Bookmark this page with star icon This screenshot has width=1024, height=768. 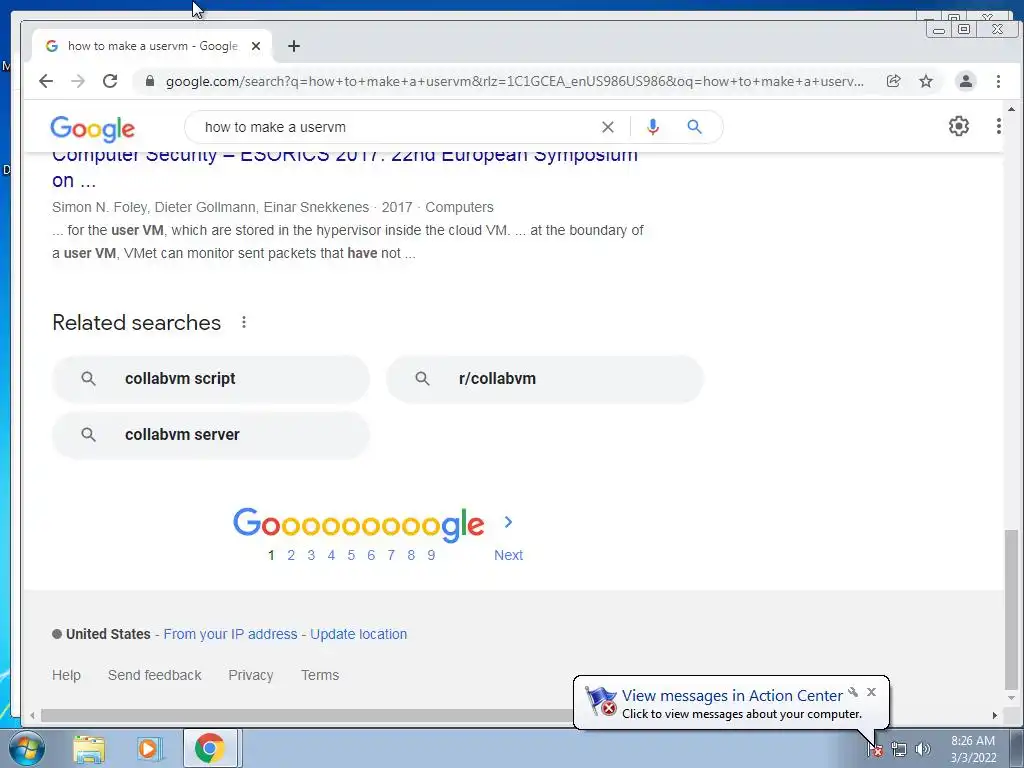[926, 81]
